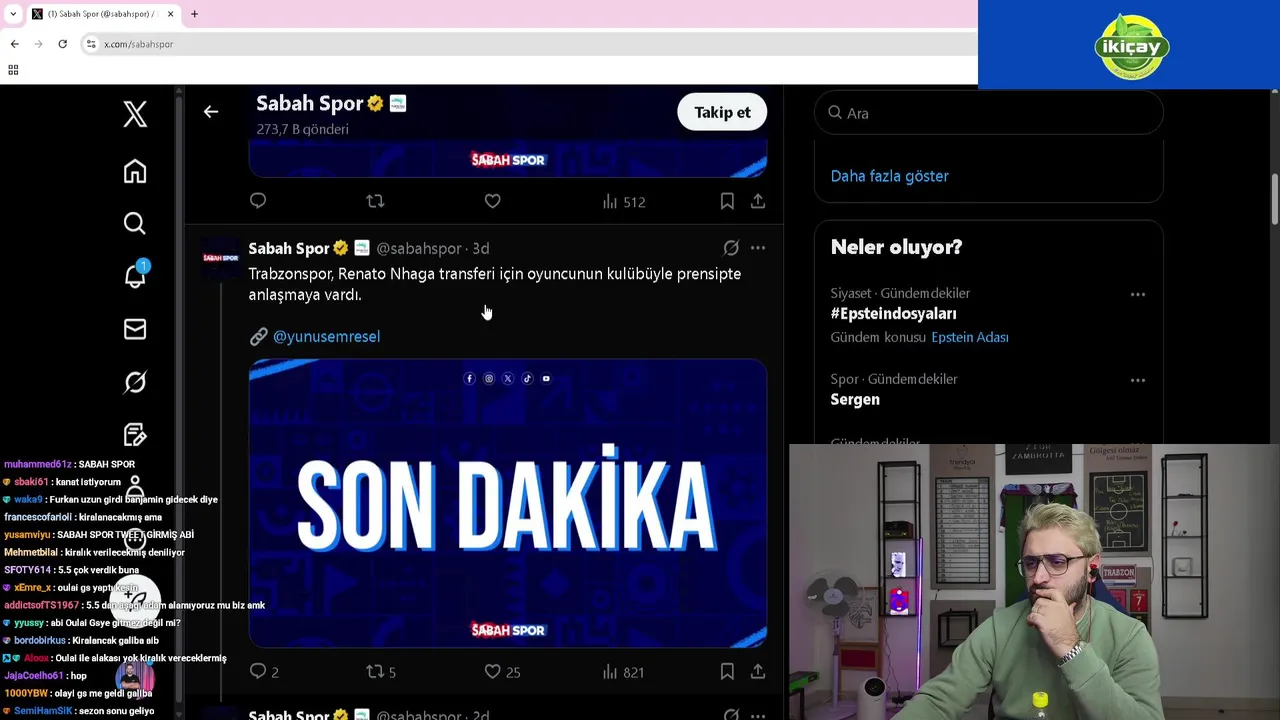Open Sabah Spor avatar on Nhaga tweet

(221, 258)
